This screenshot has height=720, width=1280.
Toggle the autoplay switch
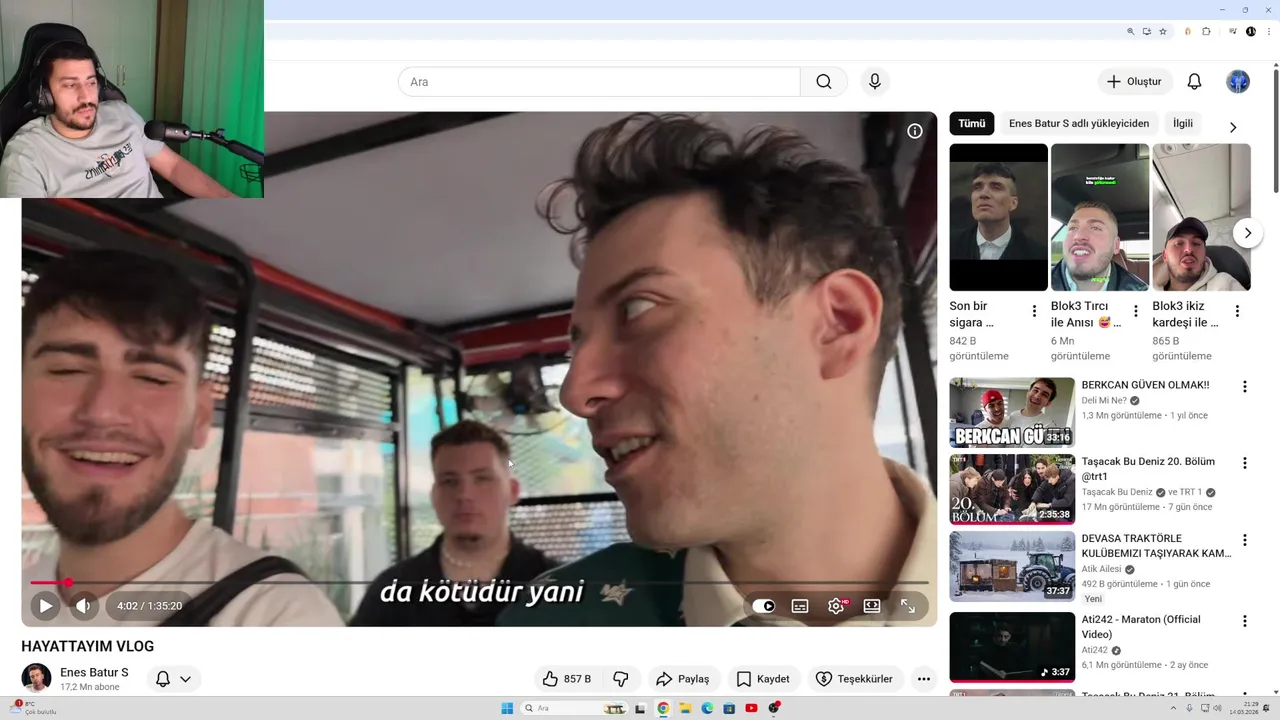pyautogui.click(x=763, y=606)
